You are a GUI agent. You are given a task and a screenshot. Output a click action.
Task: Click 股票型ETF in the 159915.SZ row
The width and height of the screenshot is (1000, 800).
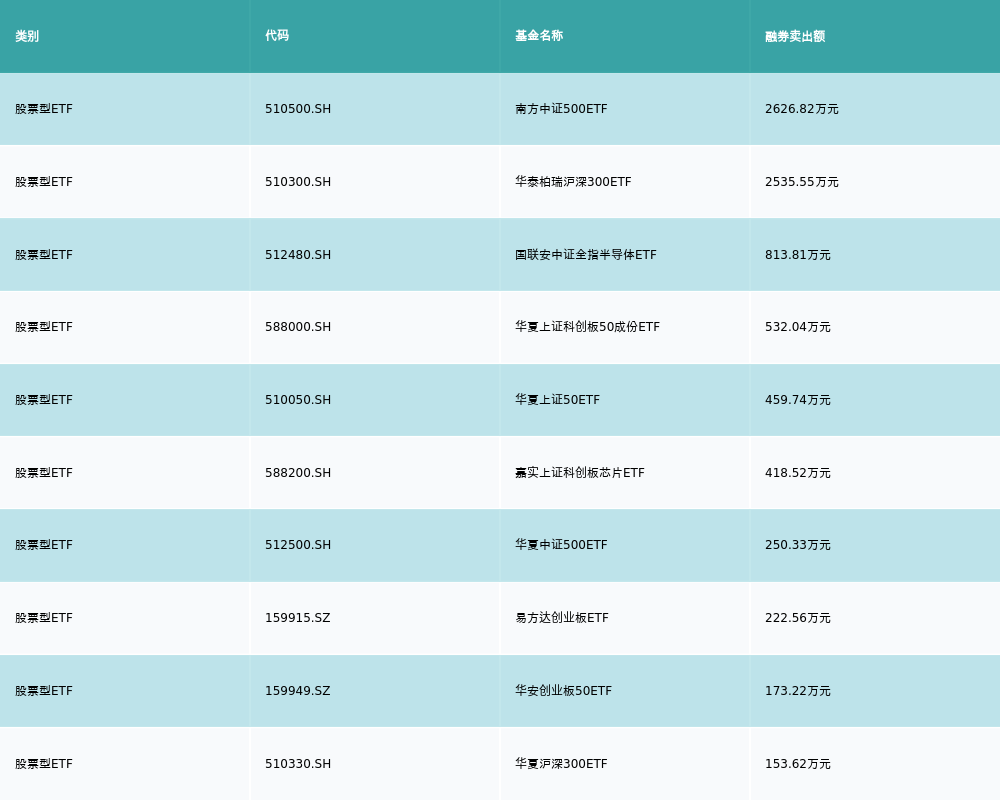(44, 618)
